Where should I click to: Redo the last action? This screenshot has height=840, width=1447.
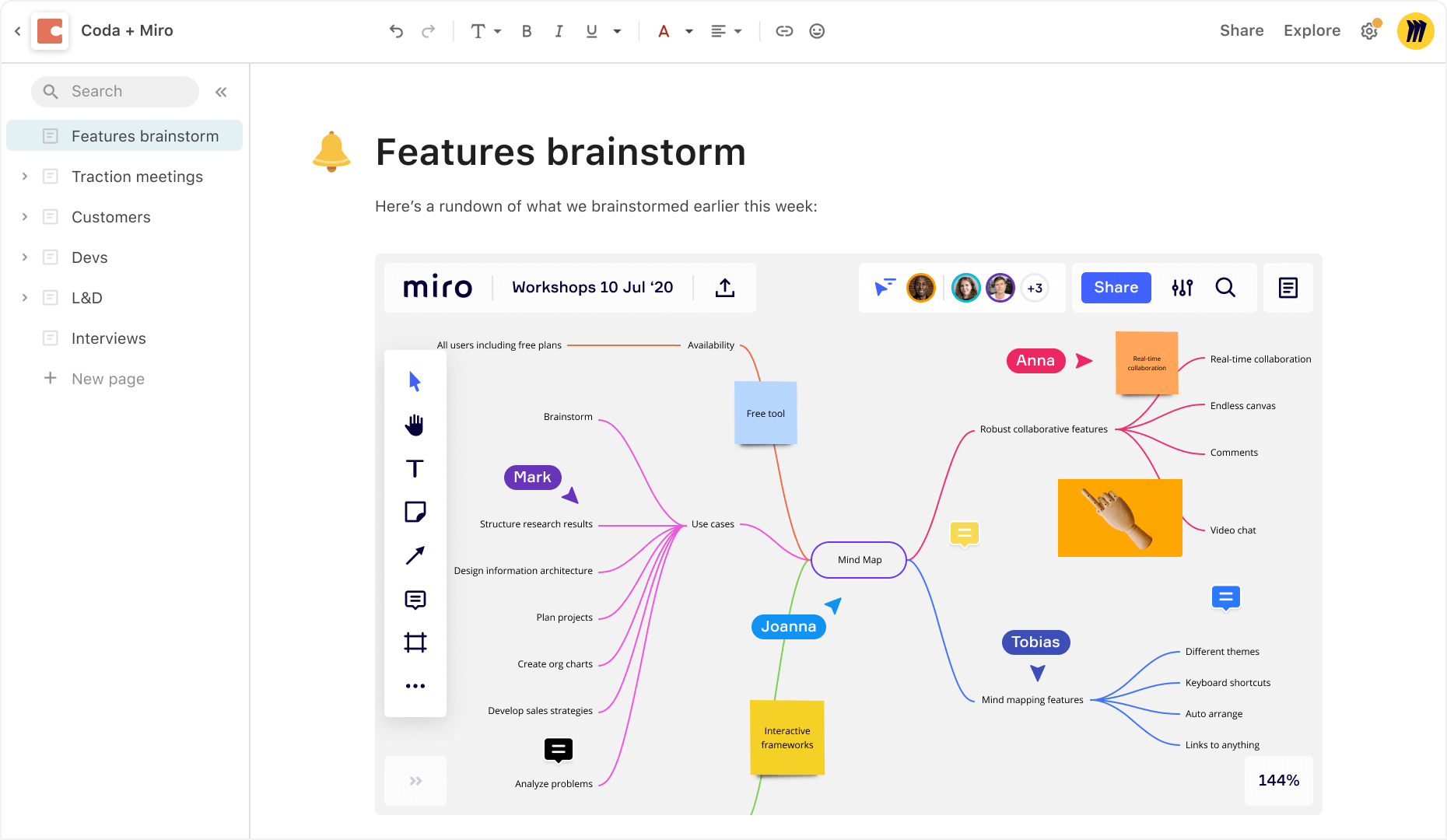click(428, 31)
